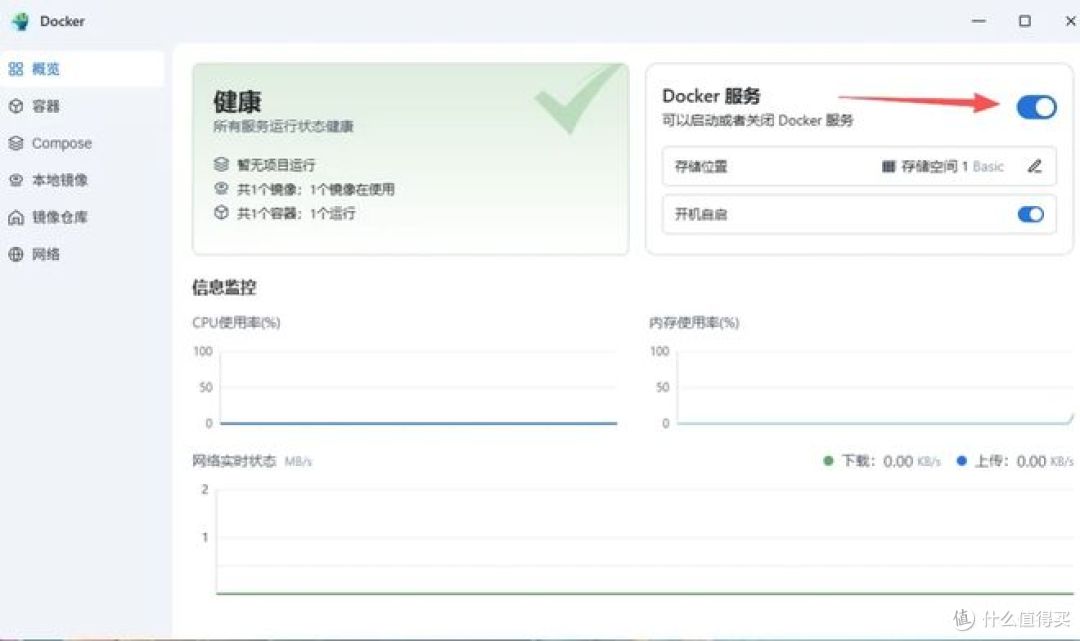Viewport: 1080px width, 641px height.
Task: Click the 共1个容器: 1个运行 line
Action: (296, 213)
